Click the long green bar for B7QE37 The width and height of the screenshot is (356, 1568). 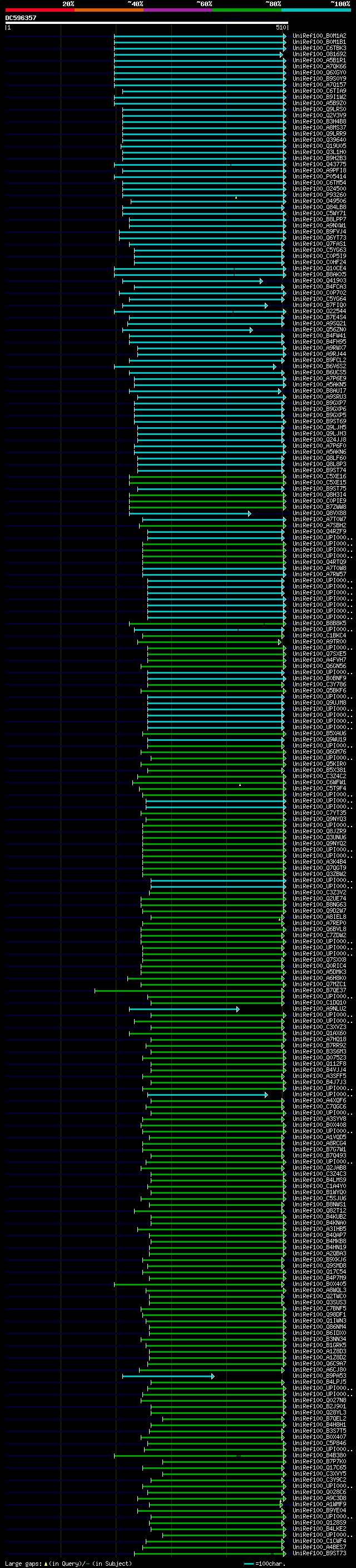click(189, 991)
